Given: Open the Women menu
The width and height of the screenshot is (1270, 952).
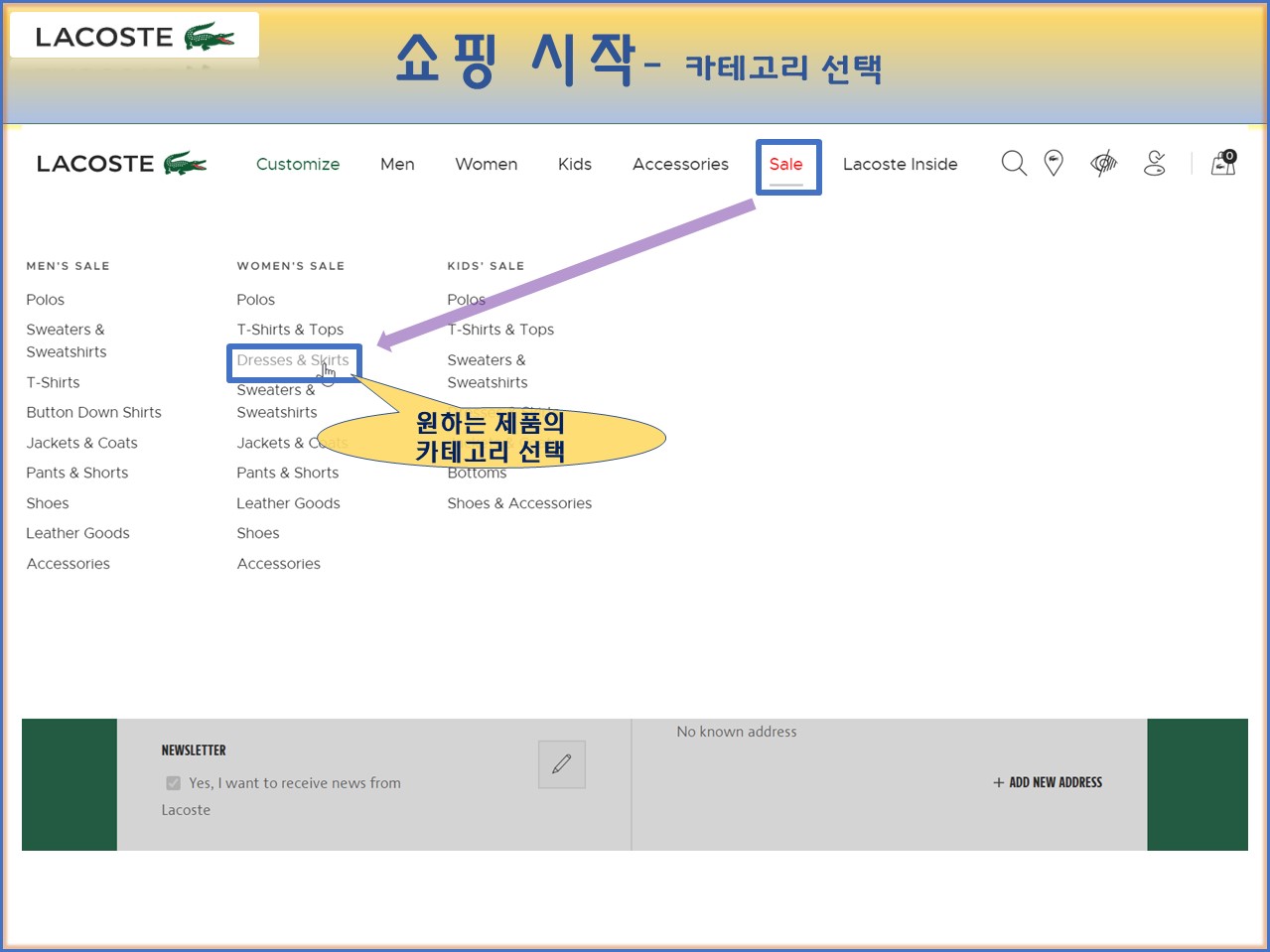Looking at the screenshot, I should [487, 164].
